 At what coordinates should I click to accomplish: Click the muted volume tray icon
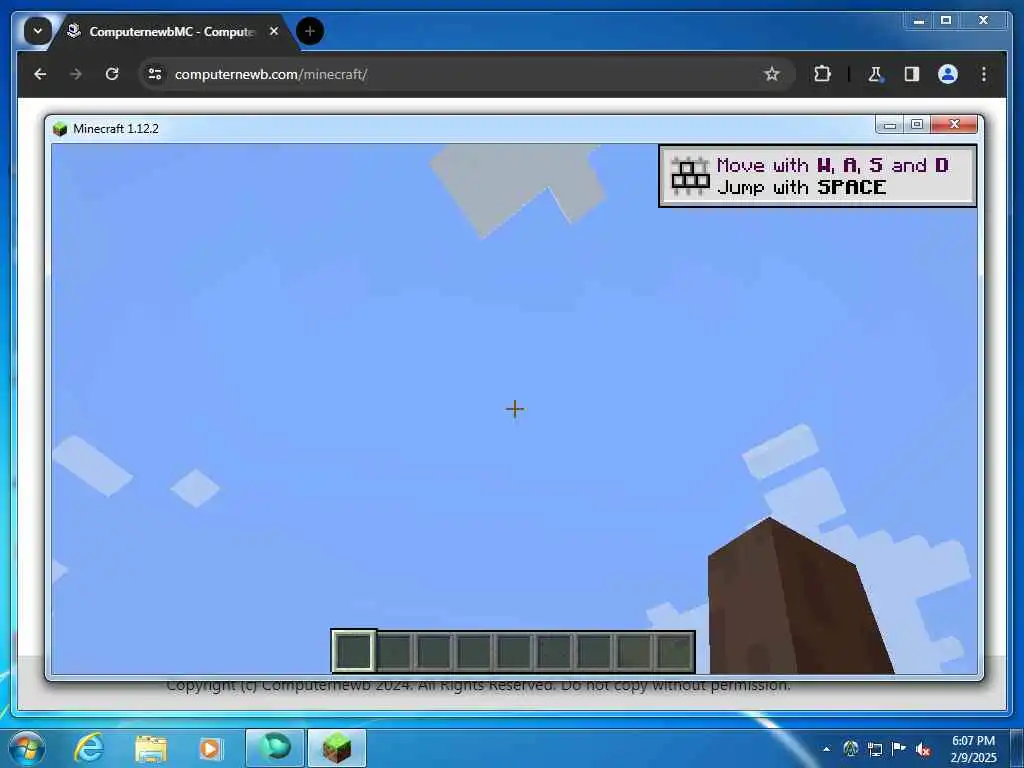[923, 749]
